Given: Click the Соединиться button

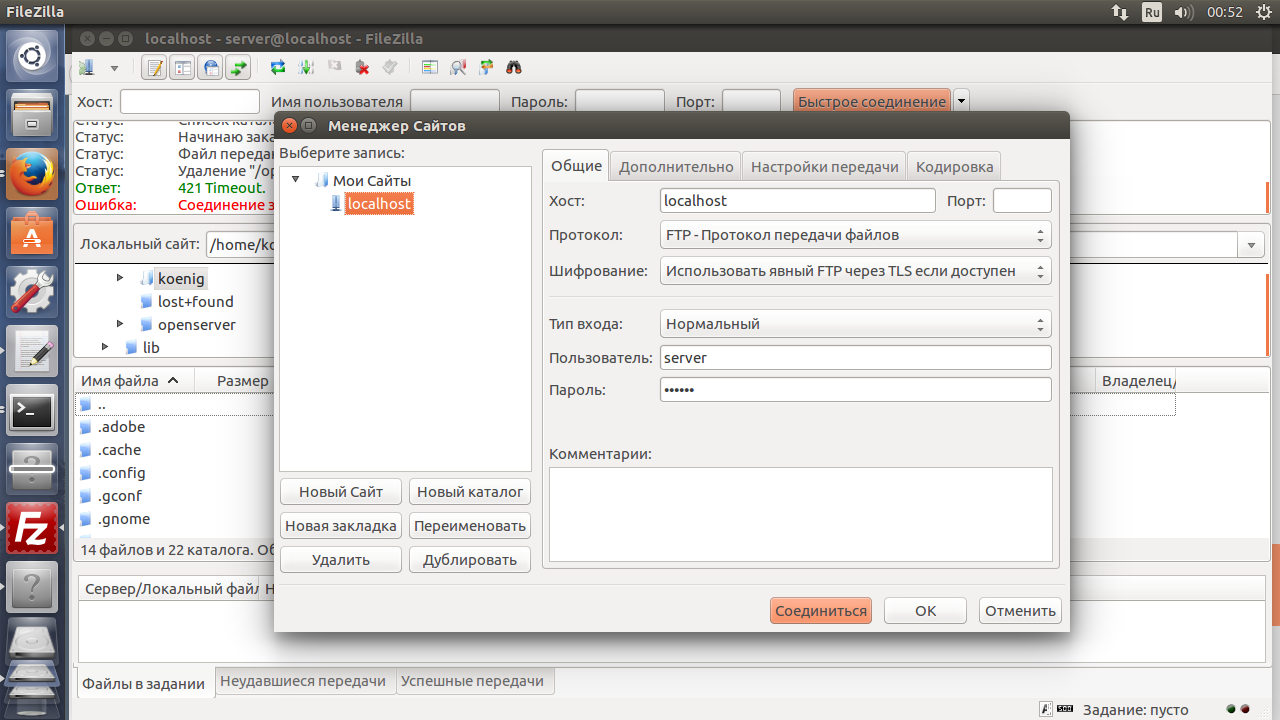Looking at the screenshot, I should pos(821,611).
